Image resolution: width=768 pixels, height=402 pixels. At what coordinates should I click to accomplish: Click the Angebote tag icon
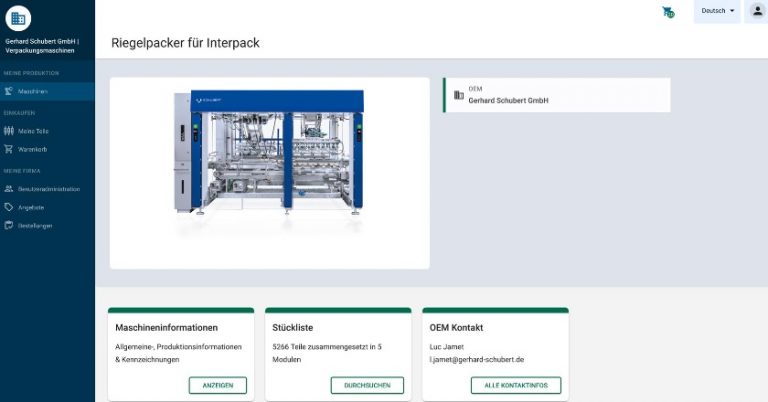pos(9,207)
